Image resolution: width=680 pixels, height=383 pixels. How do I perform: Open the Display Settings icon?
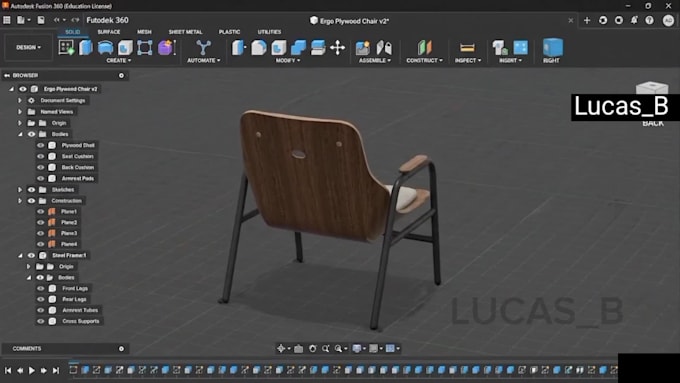coord(357,348)
